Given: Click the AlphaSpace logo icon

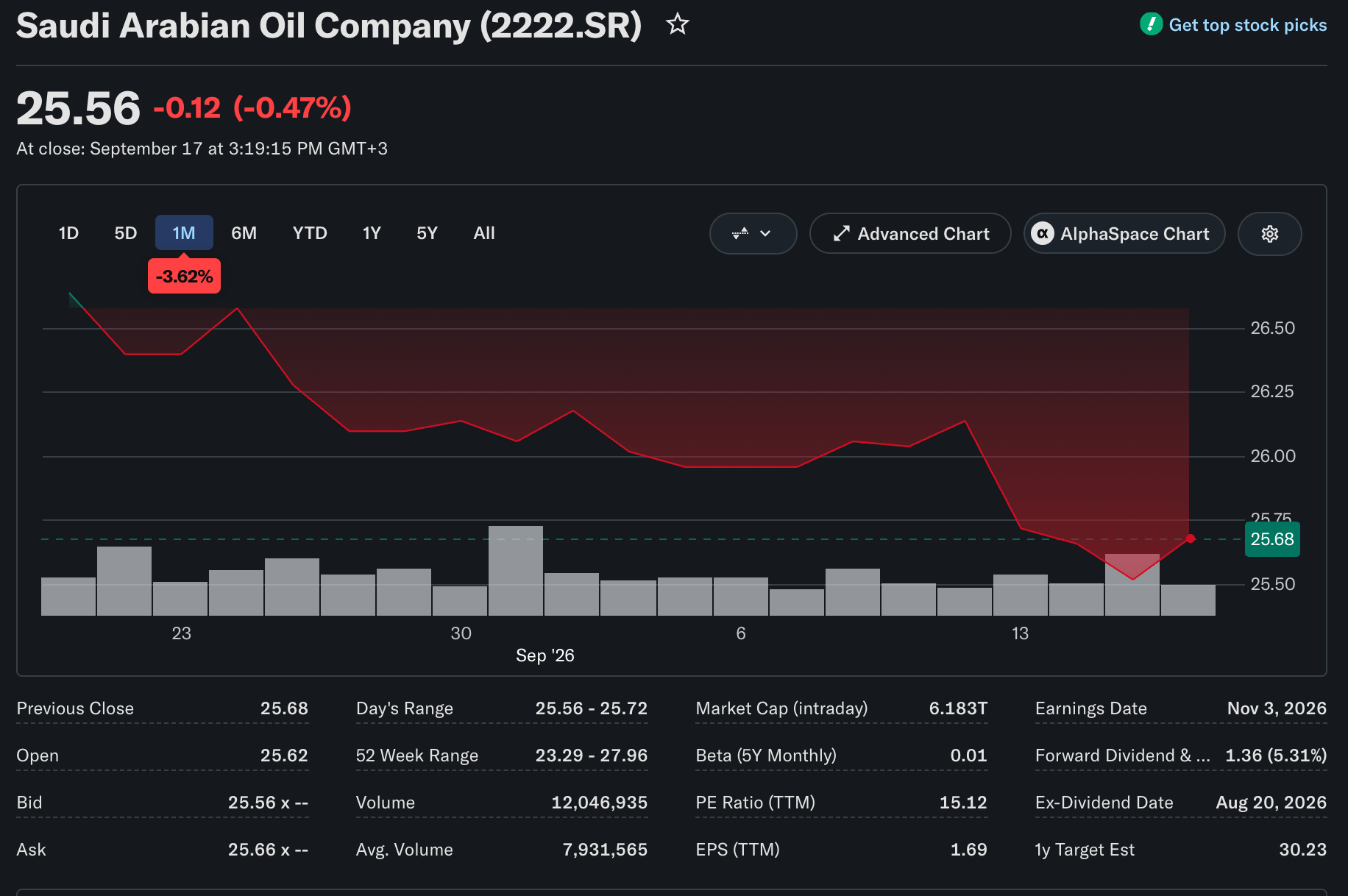Looking at the screenshot, I should (1042, 234).
